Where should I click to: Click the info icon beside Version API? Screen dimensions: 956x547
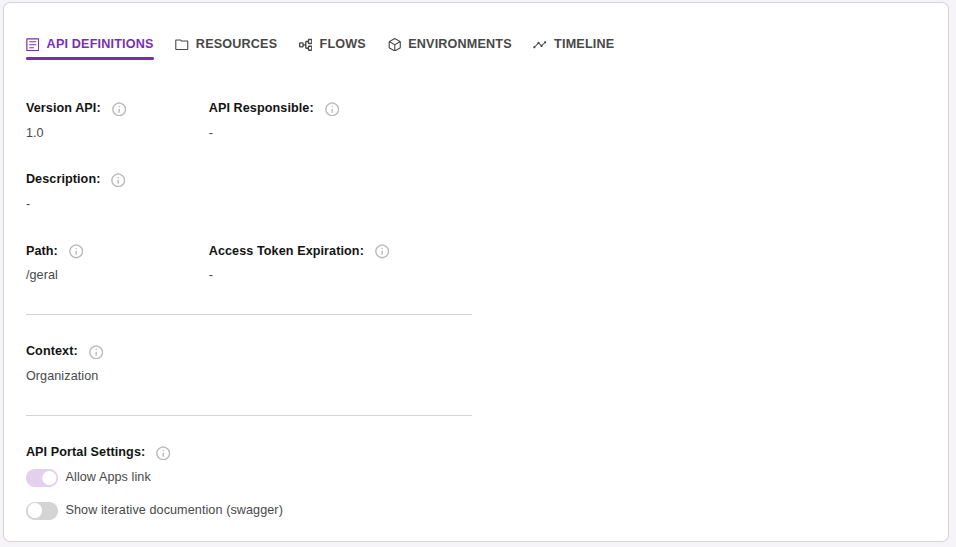click(x=119, y=109)
